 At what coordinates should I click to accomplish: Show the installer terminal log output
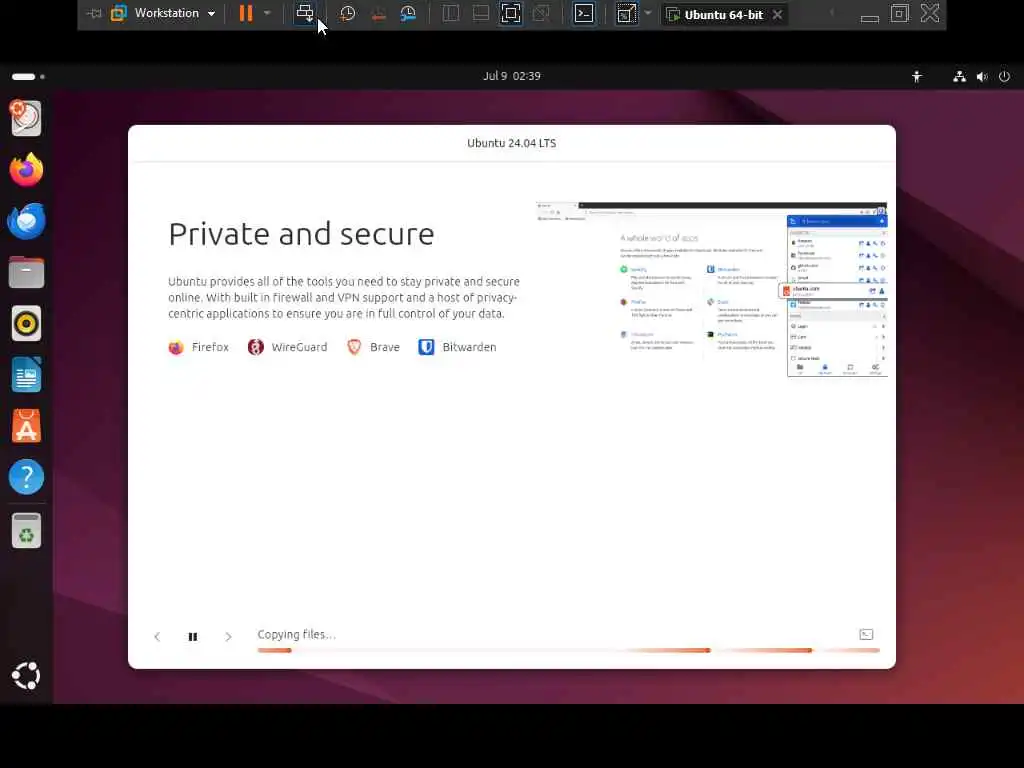[x=866, y=635]
